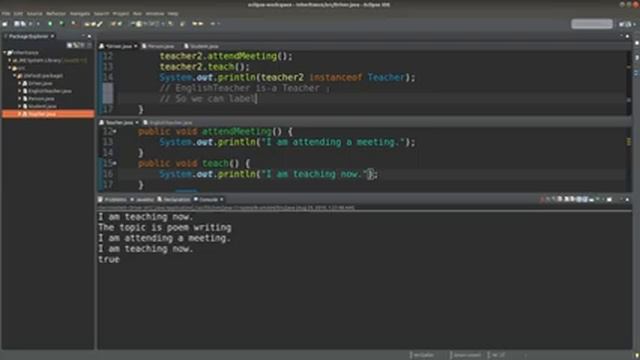Click the green Run toolbar icon

[62, 24]
